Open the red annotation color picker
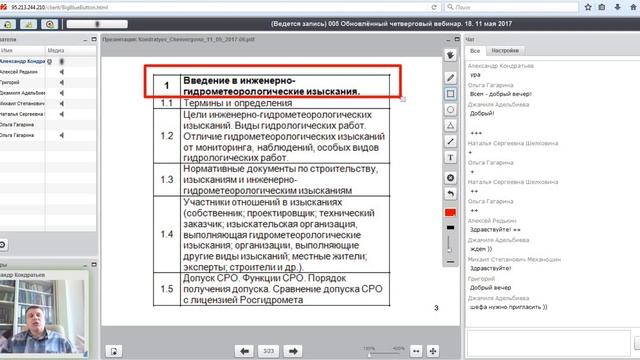 click(x=450, y=213)
